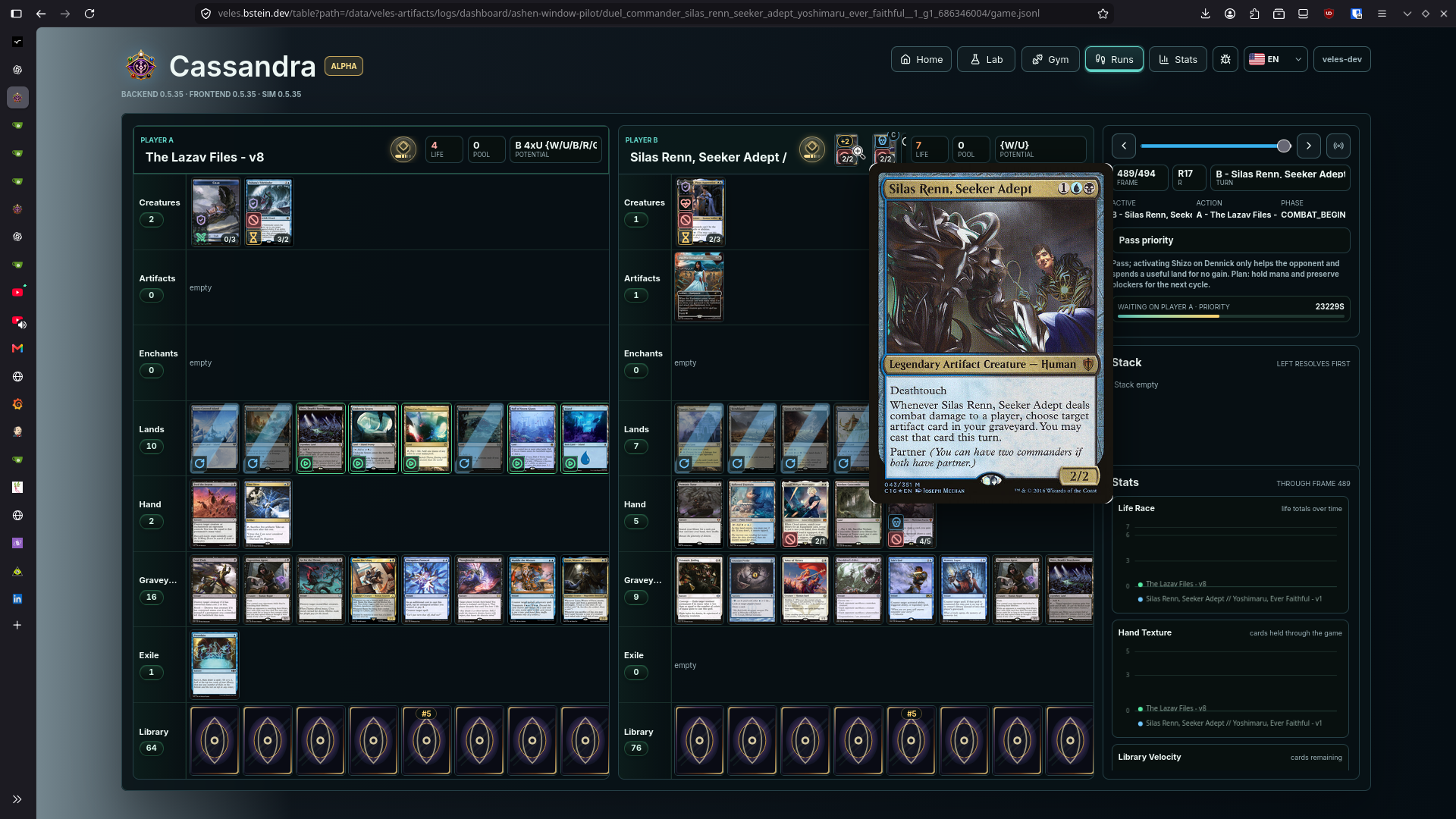Open the Stats page
This screenshot has width=1456, height=819.
(x=1178, y=59)
